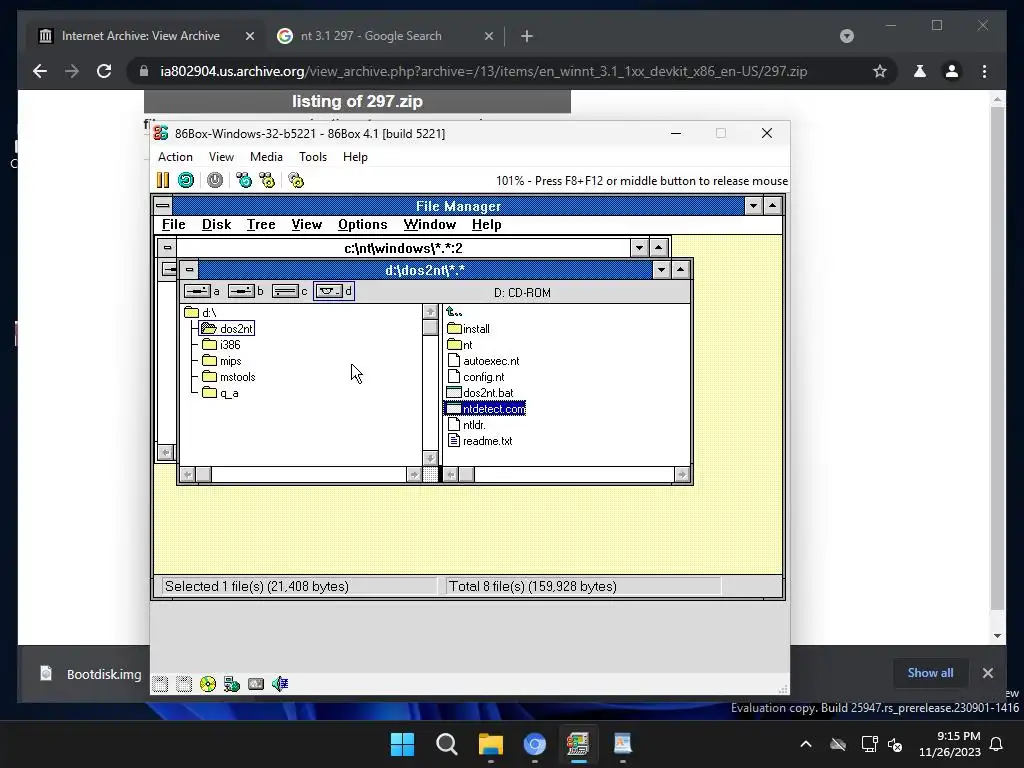Screen dimensions: 1024x768
Task: Click file pane scroll right arrow
Action: tap(682, 475)
